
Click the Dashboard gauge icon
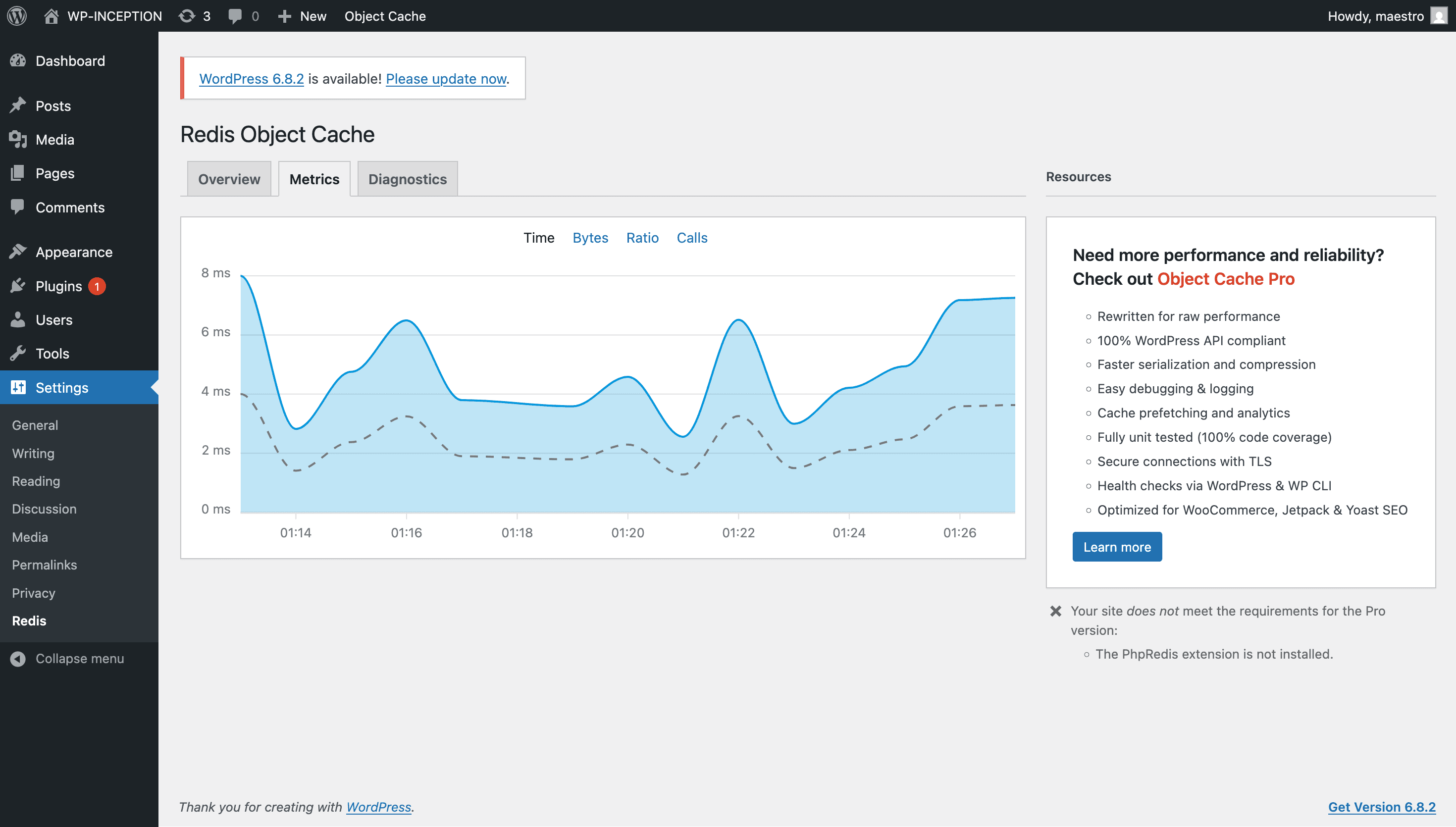click(18, 60)
